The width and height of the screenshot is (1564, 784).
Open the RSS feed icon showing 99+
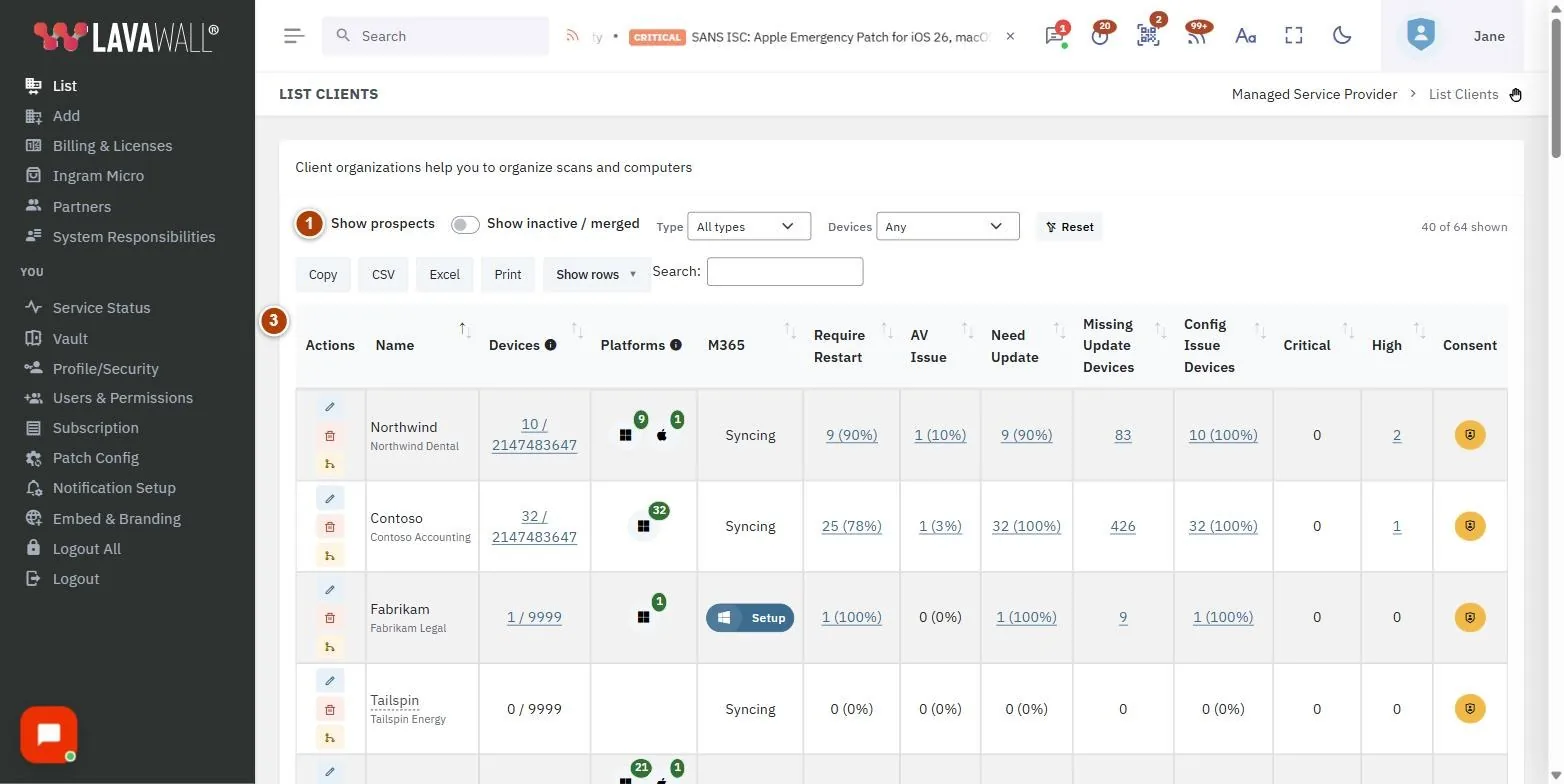1196,36
